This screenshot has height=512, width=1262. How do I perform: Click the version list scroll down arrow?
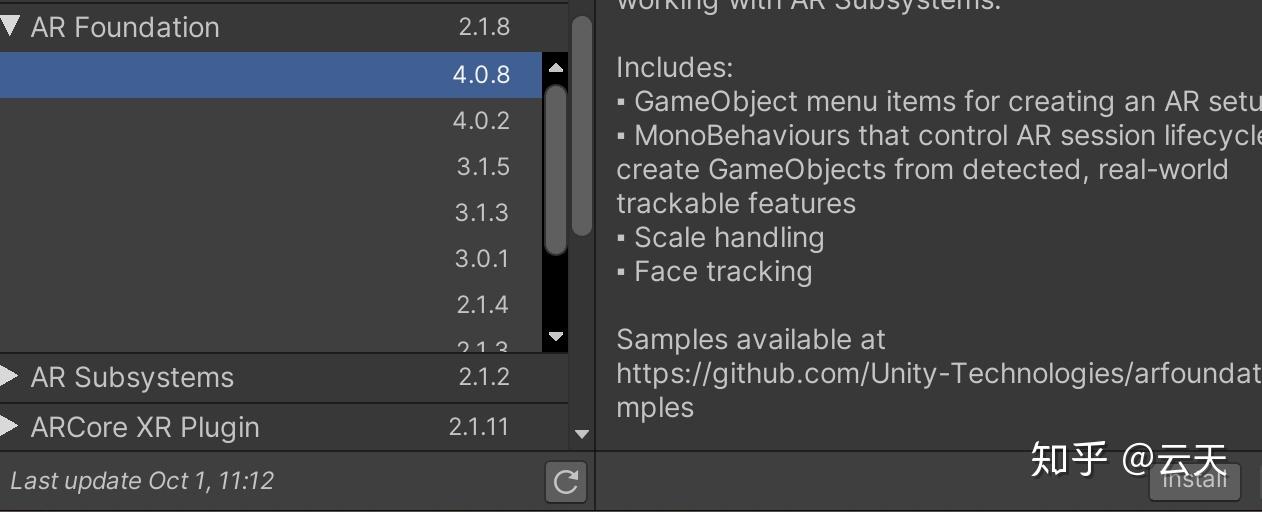point(556,337)
